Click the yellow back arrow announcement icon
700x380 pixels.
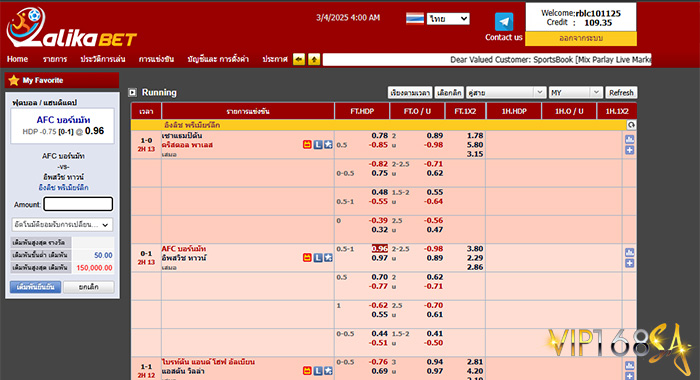[x=299, y=59]
